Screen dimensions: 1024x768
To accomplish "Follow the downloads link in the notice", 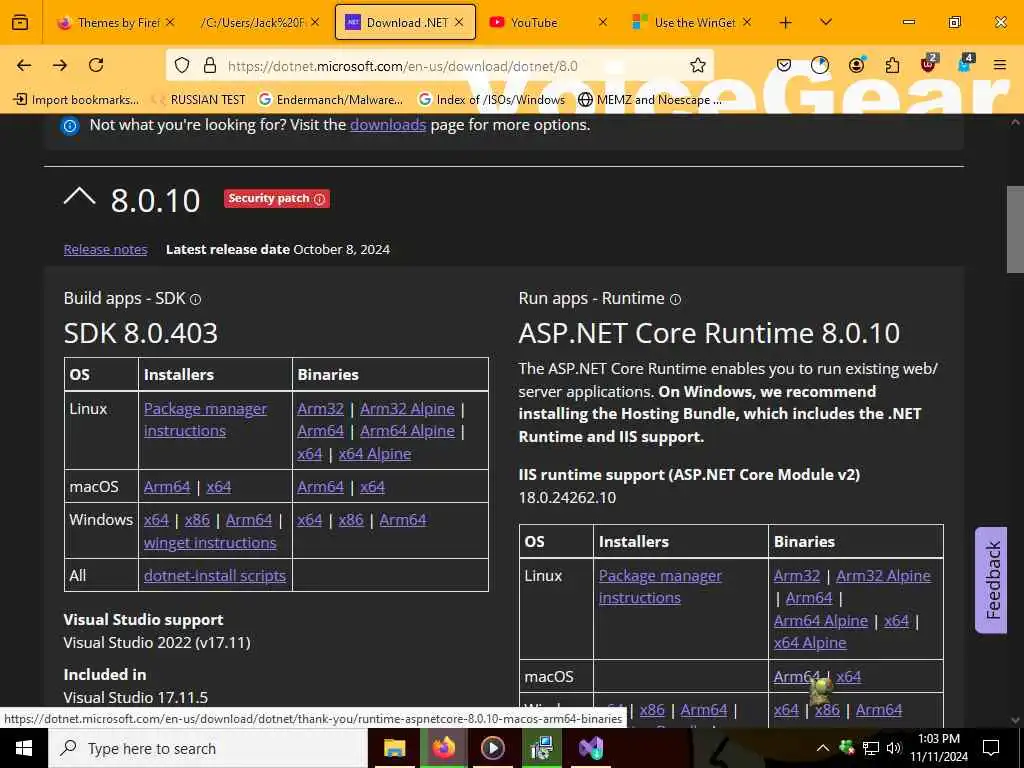I will click(x=388, y=125).
